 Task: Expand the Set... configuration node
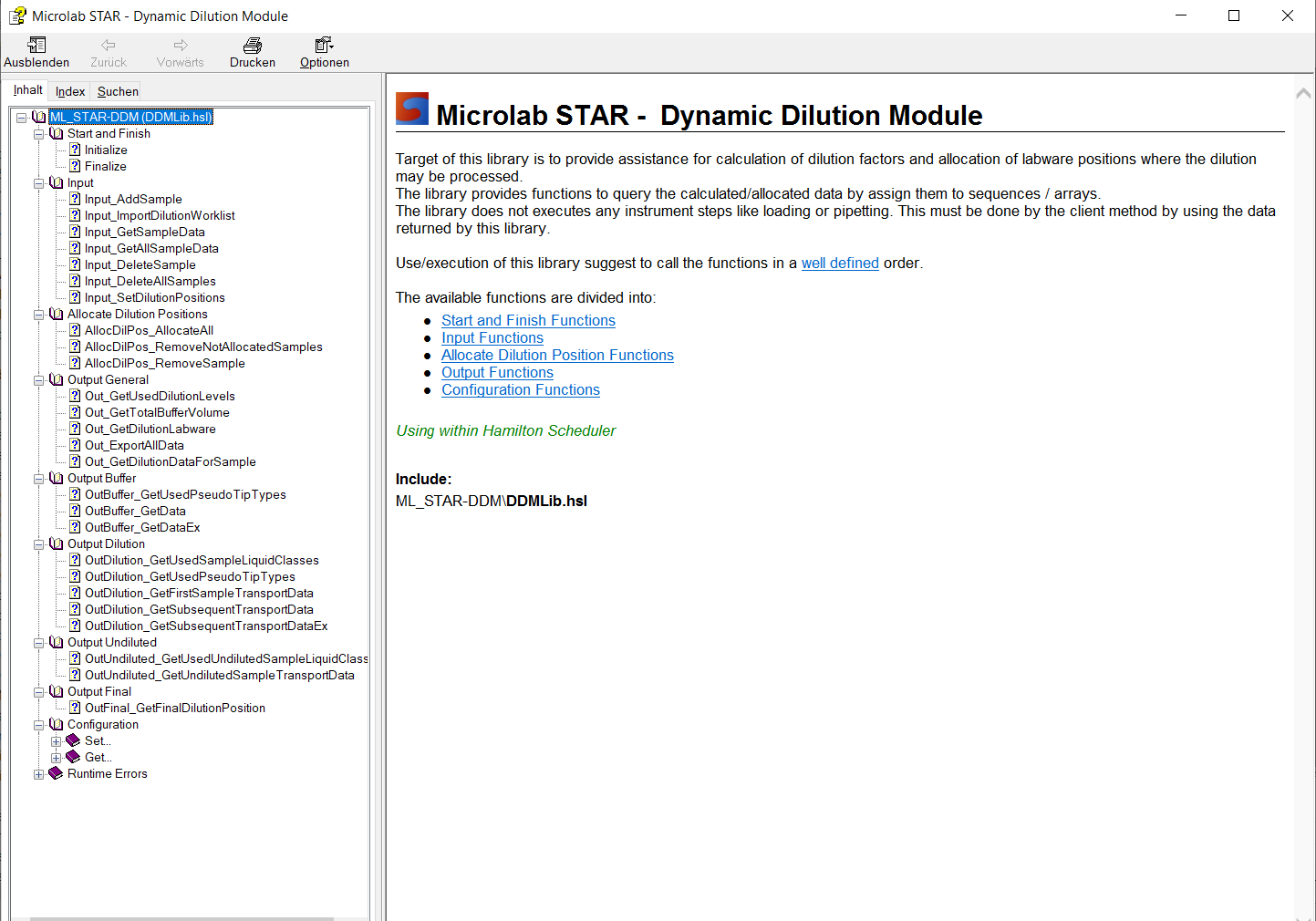coord(56,741)
